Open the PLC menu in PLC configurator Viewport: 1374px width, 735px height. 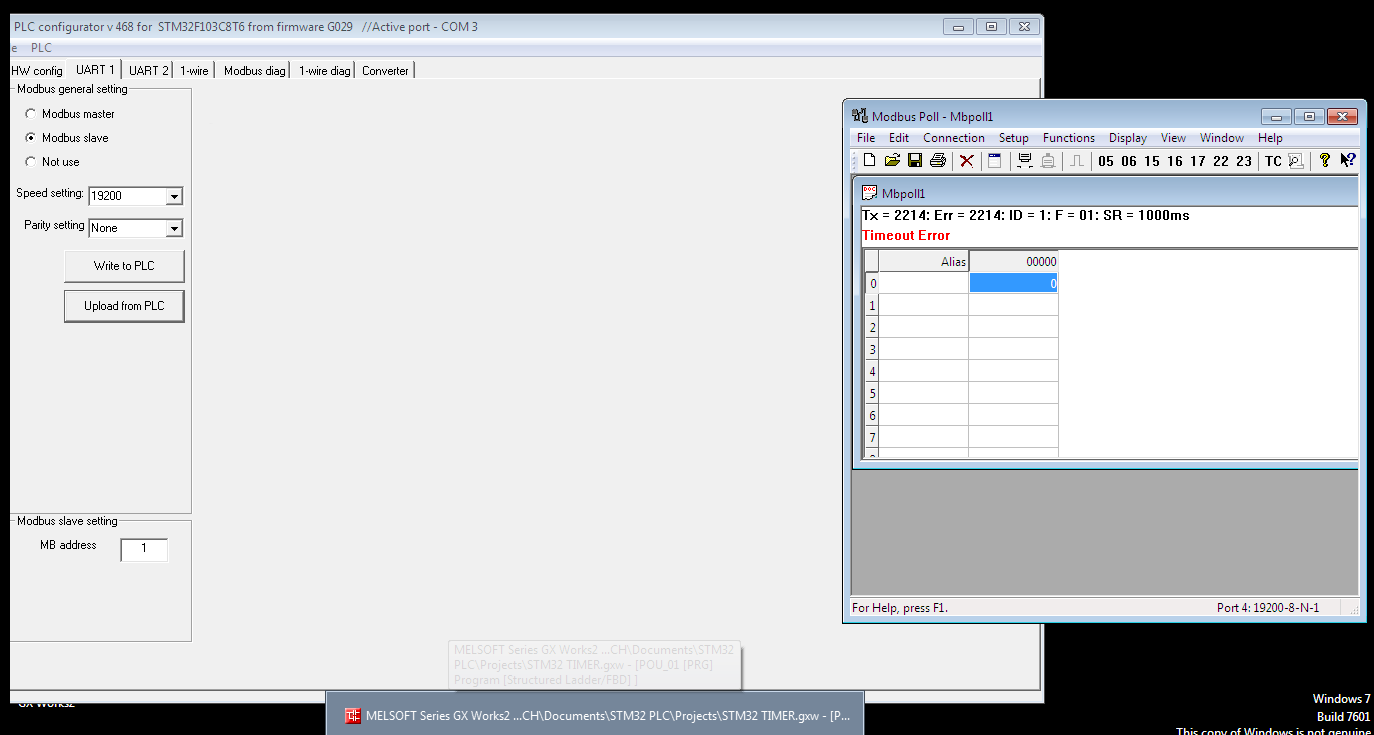pyautogui.click(x=41, y=48)
